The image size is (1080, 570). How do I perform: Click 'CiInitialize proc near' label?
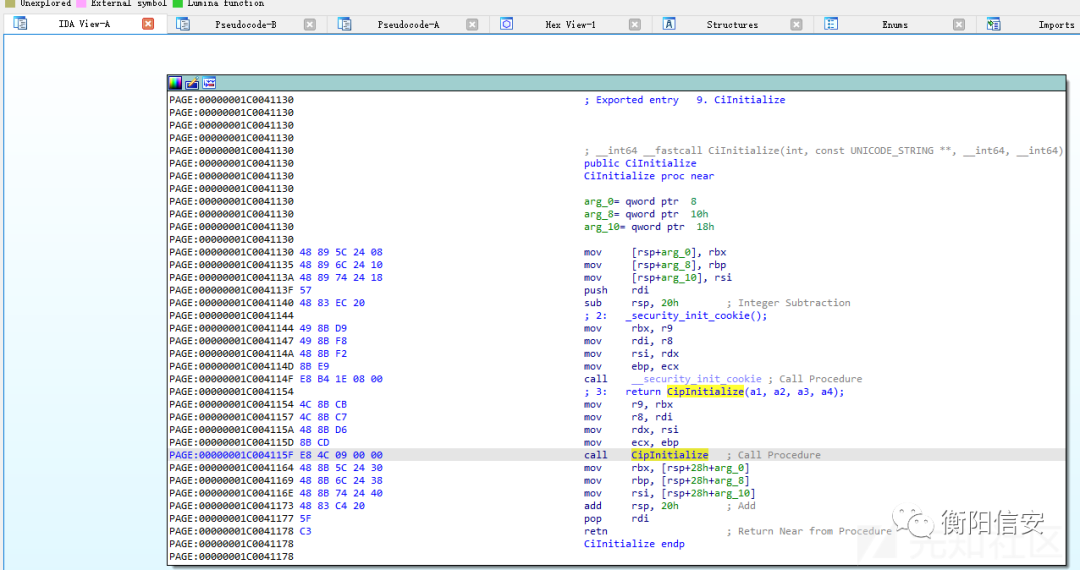(649, 176)
